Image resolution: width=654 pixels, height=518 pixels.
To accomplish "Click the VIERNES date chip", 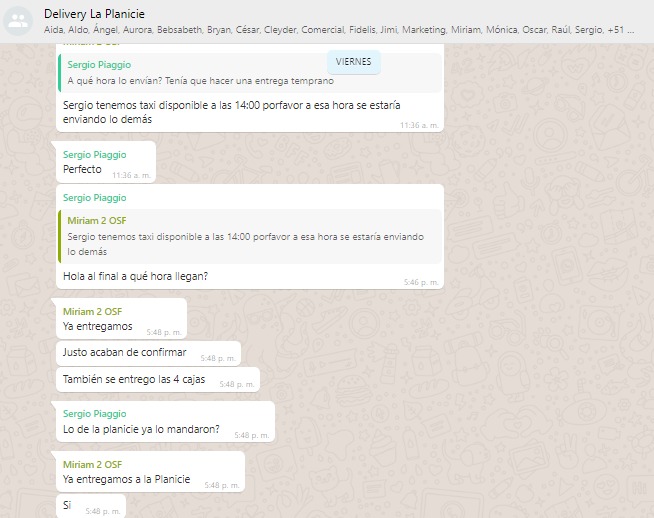I will point(353,61).
